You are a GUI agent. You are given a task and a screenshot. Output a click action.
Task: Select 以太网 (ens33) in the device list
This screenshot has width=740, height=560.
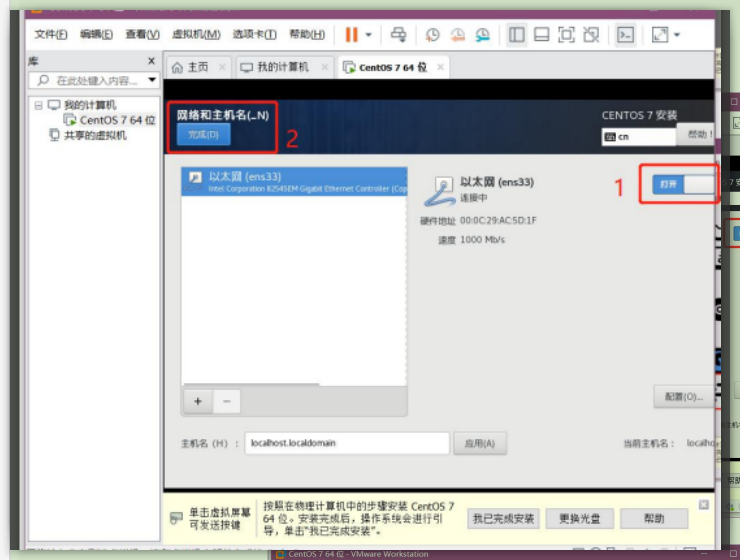(294, 181)
